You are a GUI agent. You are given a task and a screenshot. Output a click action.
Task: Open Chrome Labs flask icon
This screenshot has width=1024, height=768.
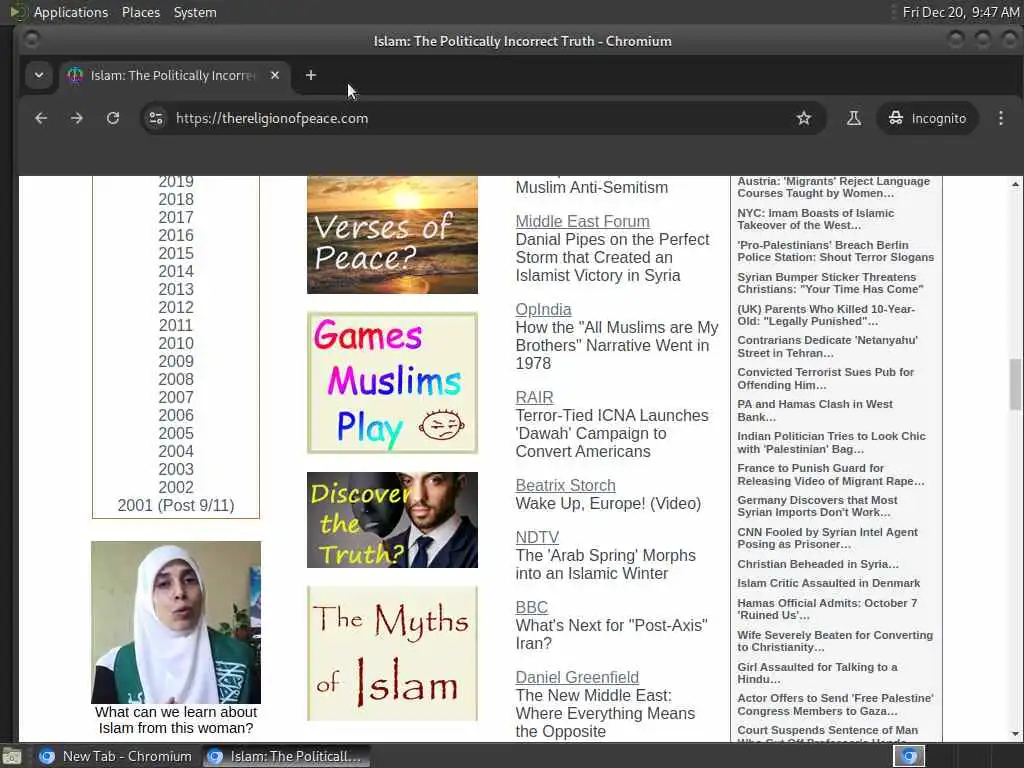pyautogui.click(x=854, y=118)
